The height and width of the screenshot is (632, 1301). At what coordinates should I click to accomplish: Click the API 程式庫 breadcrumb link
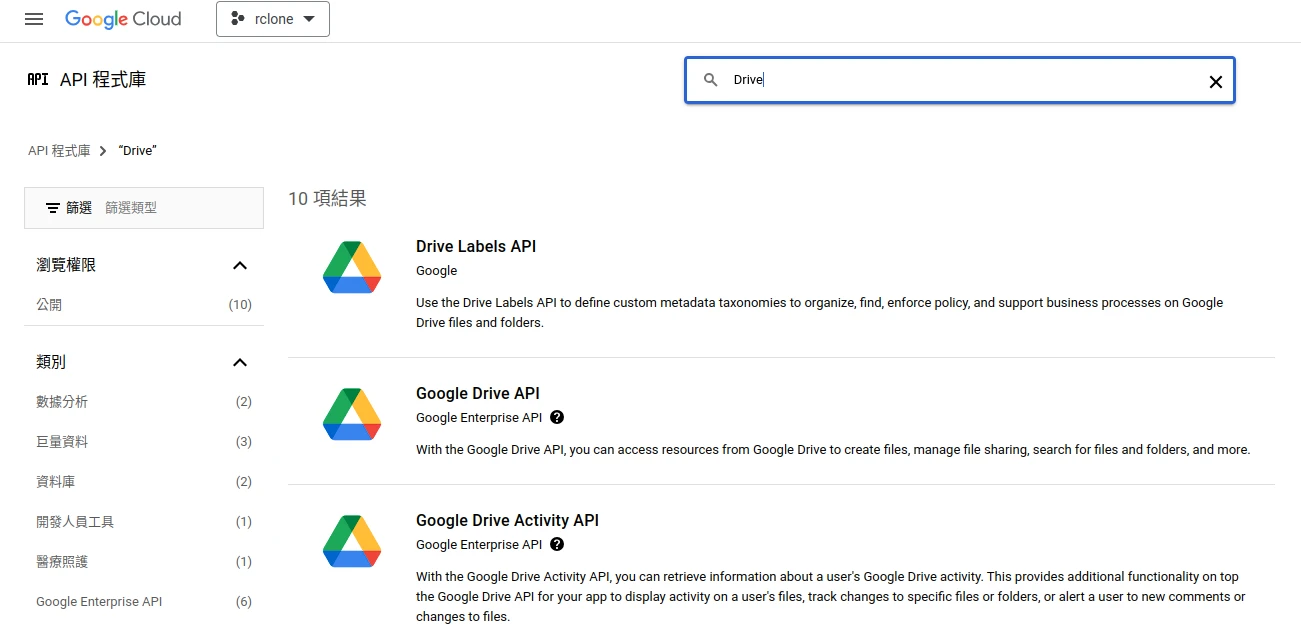[59, 151]
